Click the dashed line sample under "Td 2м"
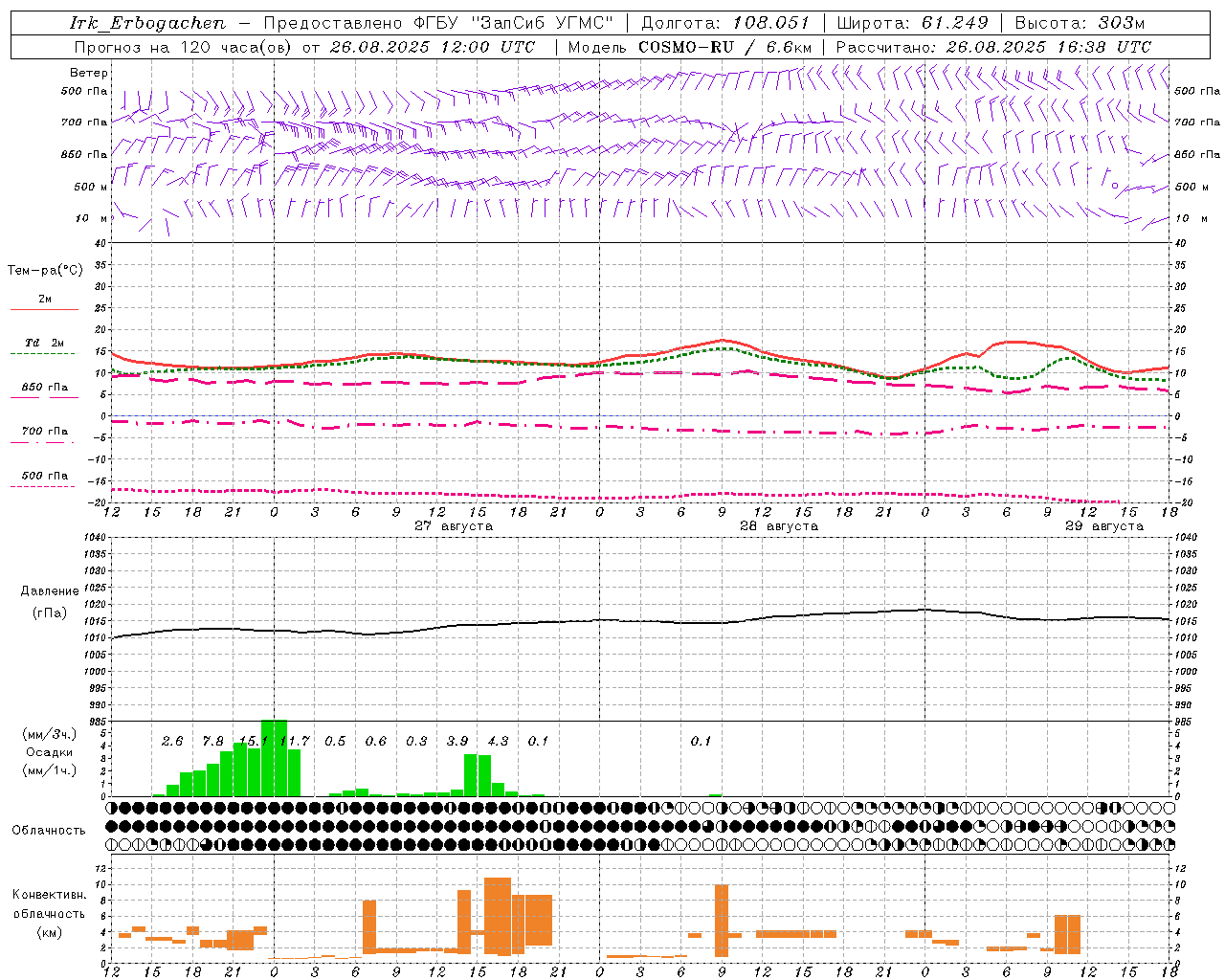The height and width of the screenshot is (980, 1225). [44, 354]
